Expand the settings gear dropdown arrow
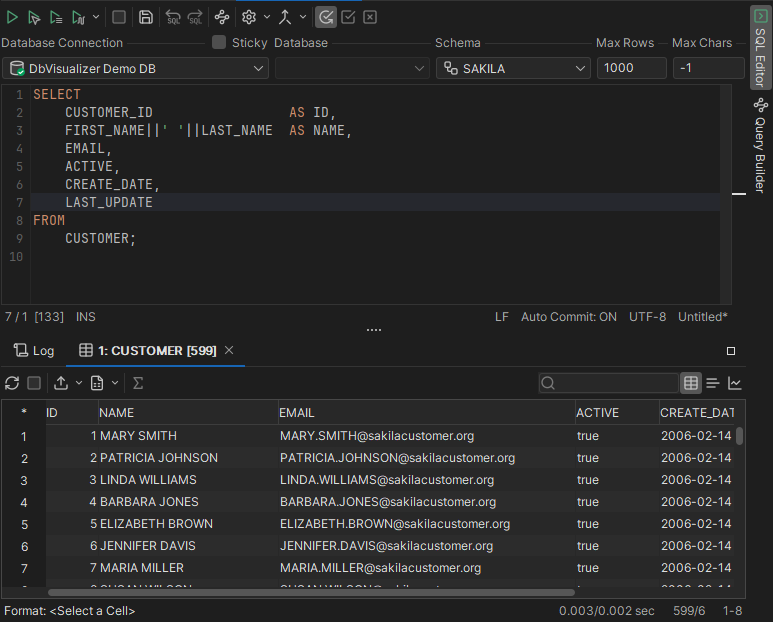 (x=267, y=17)
